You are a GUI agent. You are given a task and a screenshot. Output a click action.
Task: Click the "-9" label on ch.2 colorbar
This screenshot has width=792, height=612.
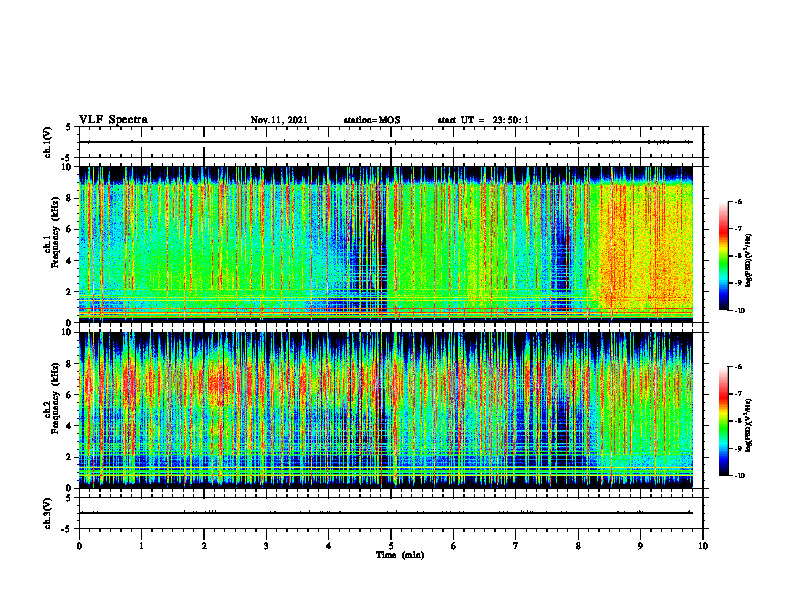click(738, 448)
